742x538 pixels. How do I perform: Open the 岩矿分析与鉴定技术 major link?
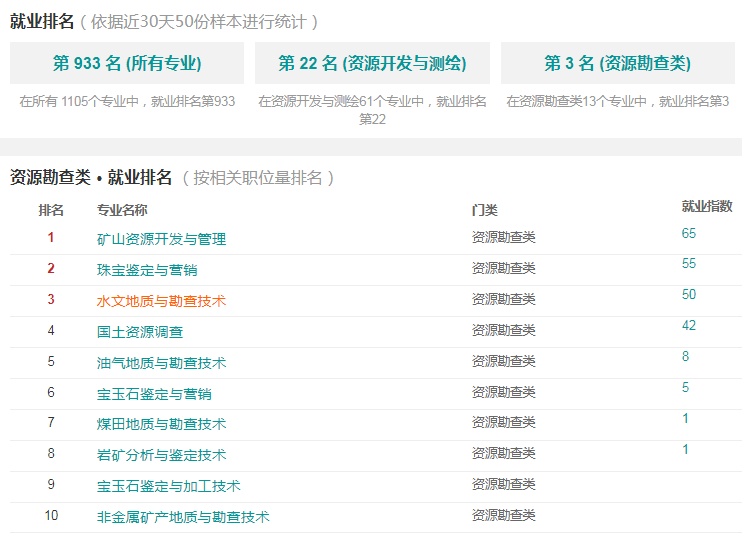click(x=161, y=455)
